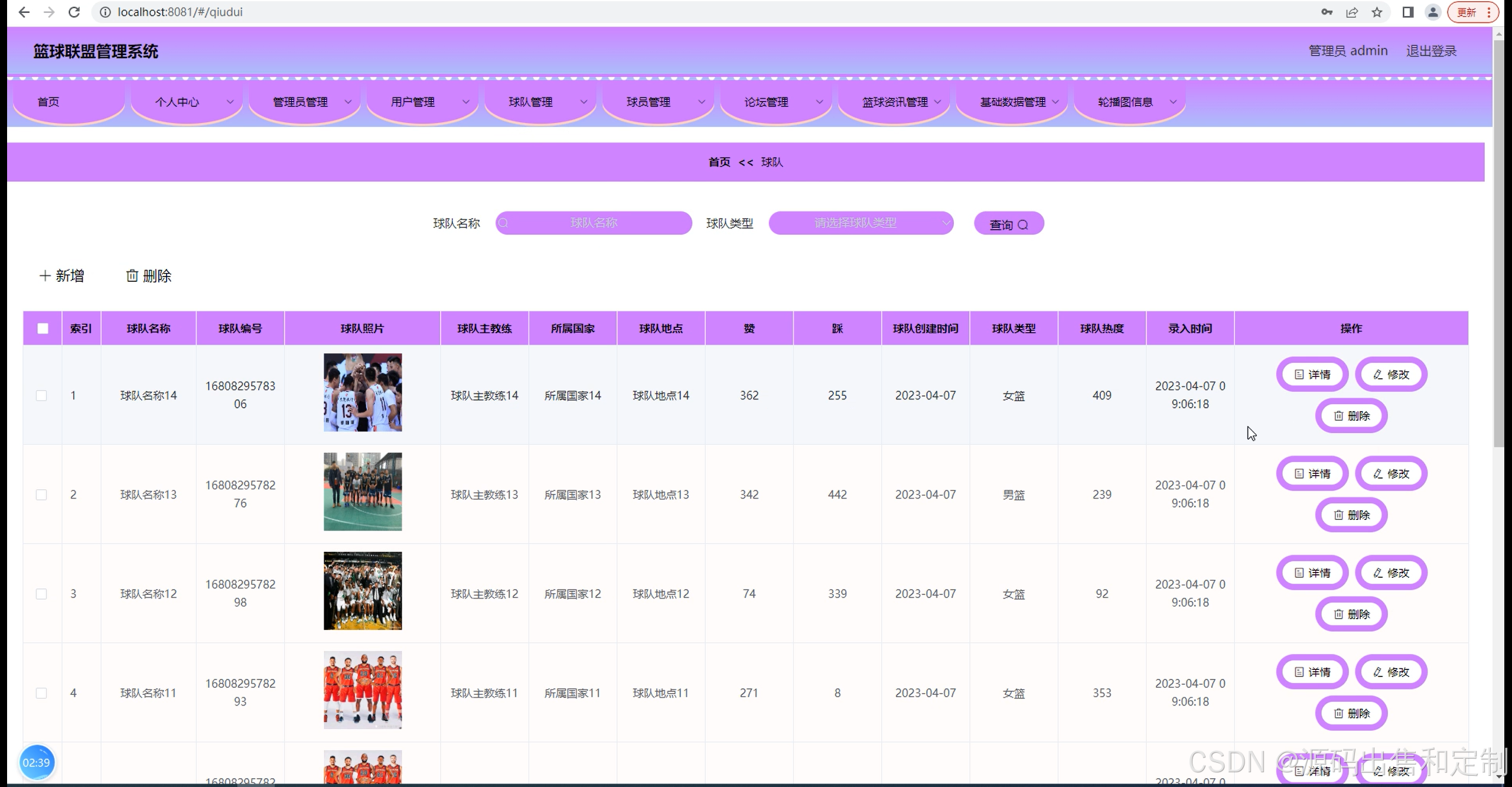Check the checkbox for row 1
Image resolution: width=1512 pixels, height=787 pixels.
click(41, 395)
